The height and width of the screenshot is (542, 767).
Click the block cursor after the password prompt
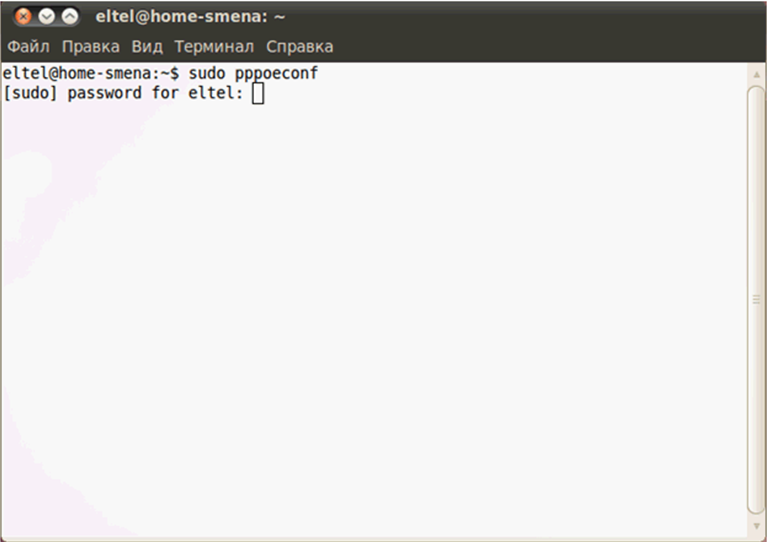258,94
